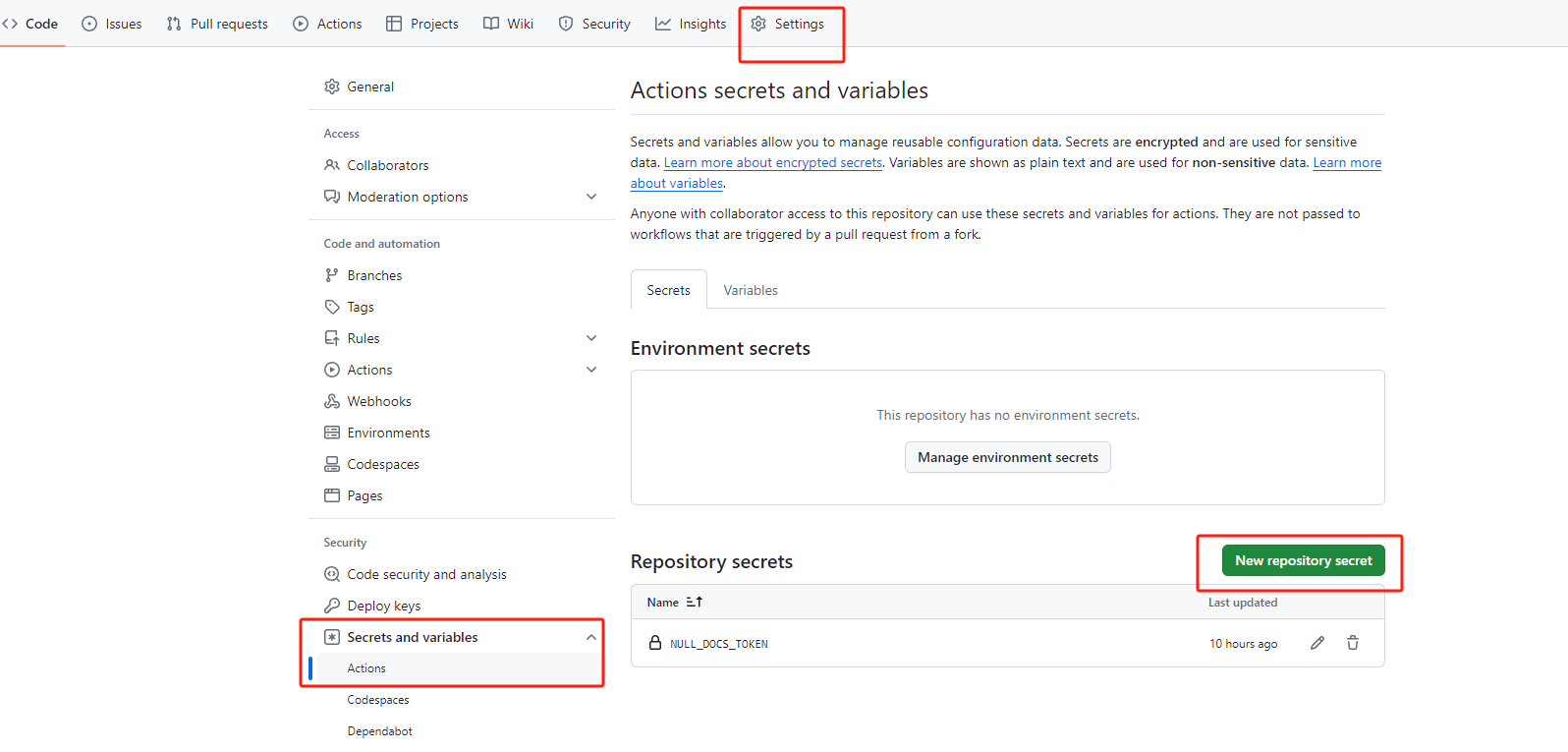Collapse the Secrets and variables section

pos(591,637)
